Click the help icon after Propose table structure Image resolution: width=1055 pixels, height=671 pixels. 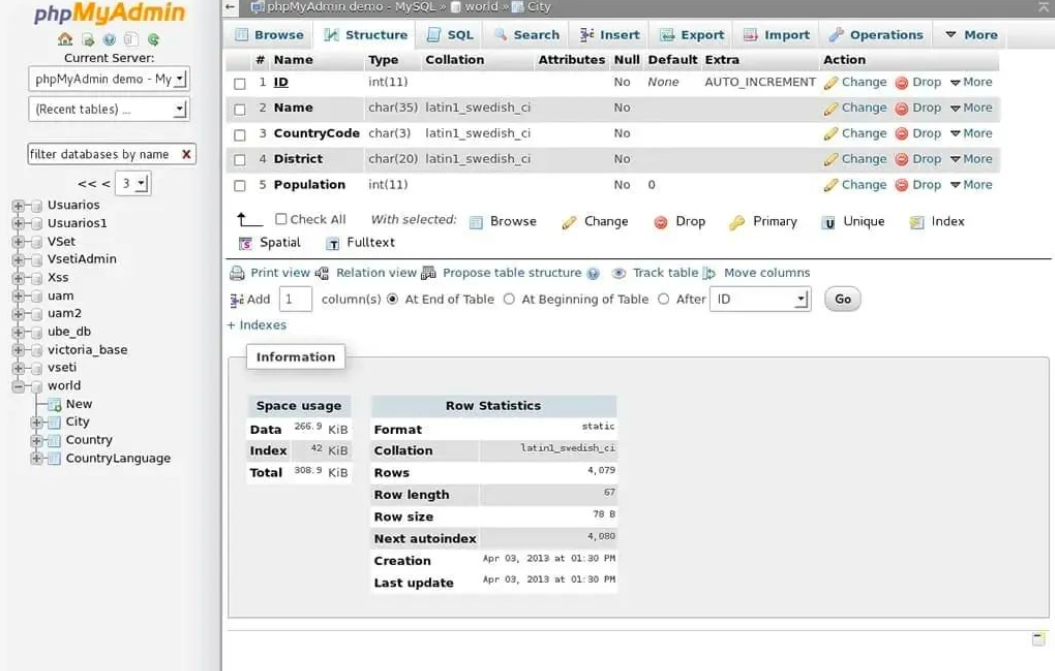point(593,273)
